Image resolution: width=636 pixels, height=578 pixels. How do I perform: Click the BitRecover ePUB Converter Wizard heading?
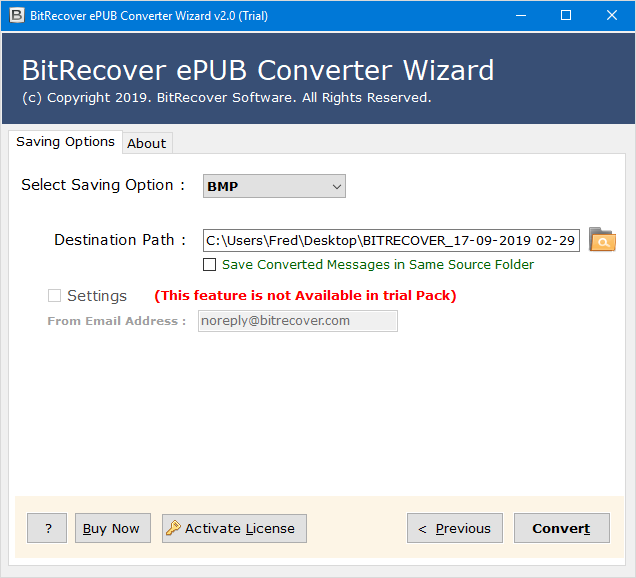(x=258, y=71)
